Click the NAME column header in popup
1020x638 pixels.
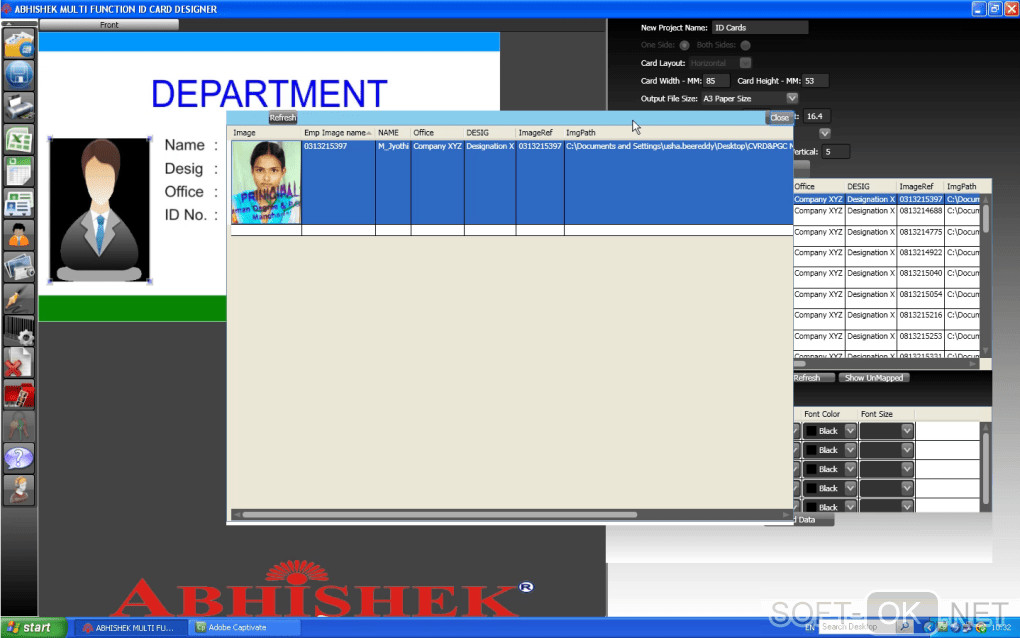[393, 133]
